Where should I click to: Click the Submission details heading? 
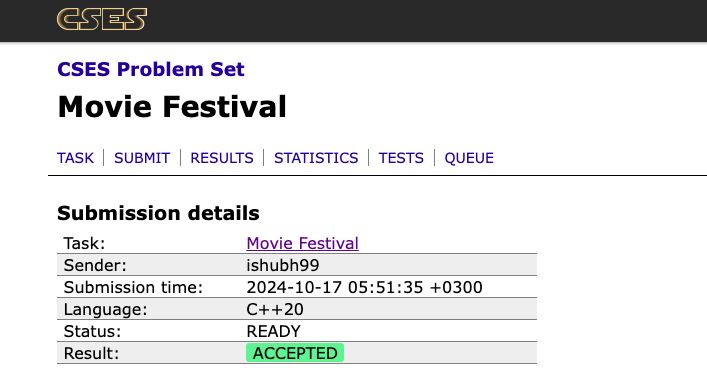158,213
